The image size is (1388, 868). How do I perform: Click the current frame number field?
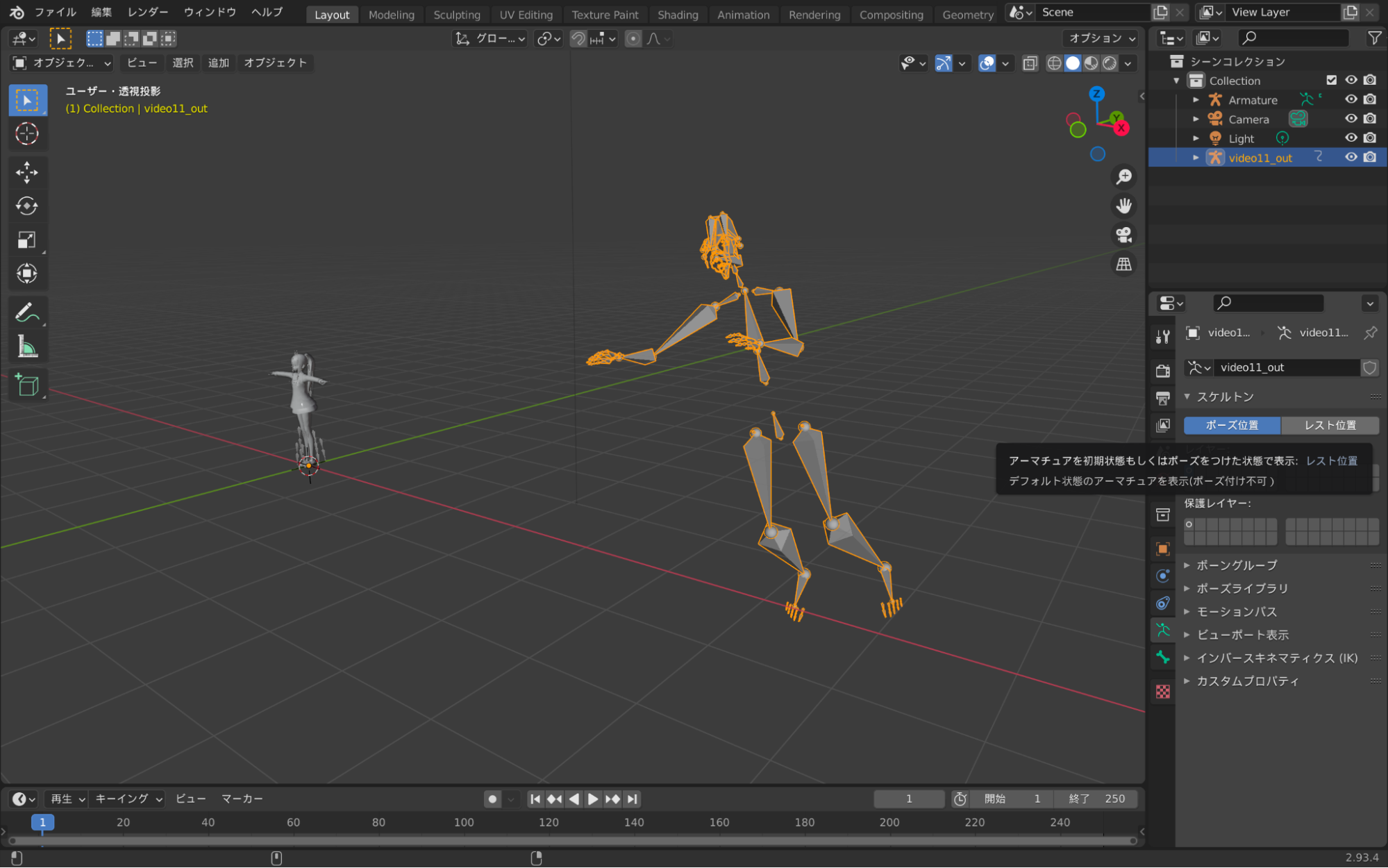point(909,799)
